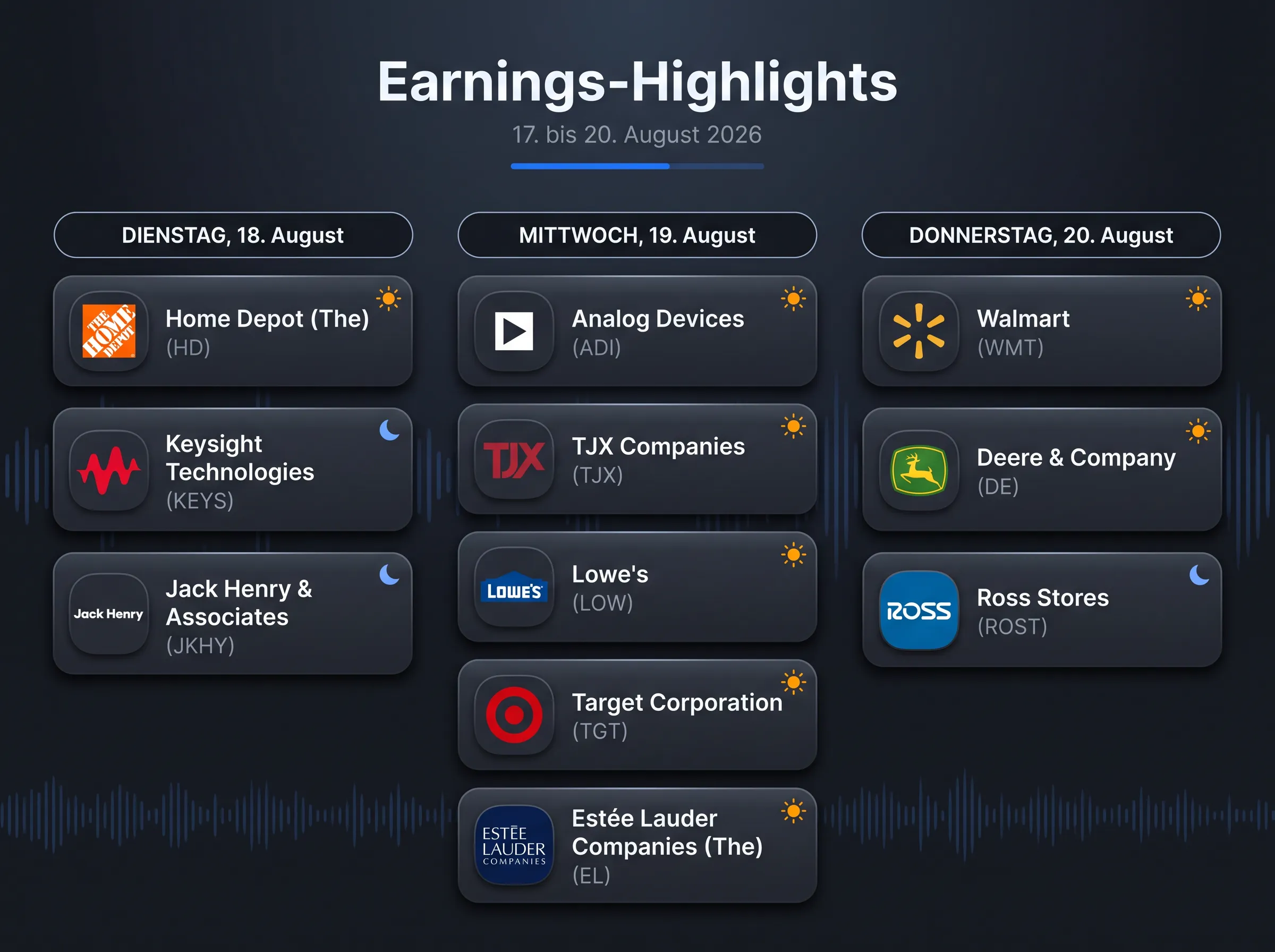Click the (HD) ticker symbol
Screen dimensions: 1275x952
pos(188,348)
